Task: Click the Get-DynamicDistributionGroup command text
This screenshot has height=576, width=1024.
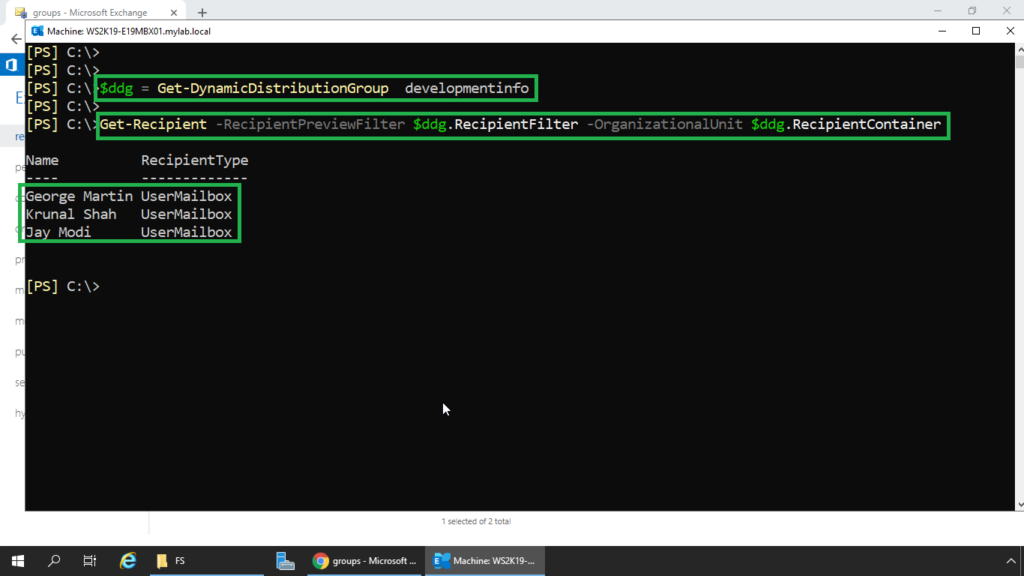Action: tap(273, 88)
